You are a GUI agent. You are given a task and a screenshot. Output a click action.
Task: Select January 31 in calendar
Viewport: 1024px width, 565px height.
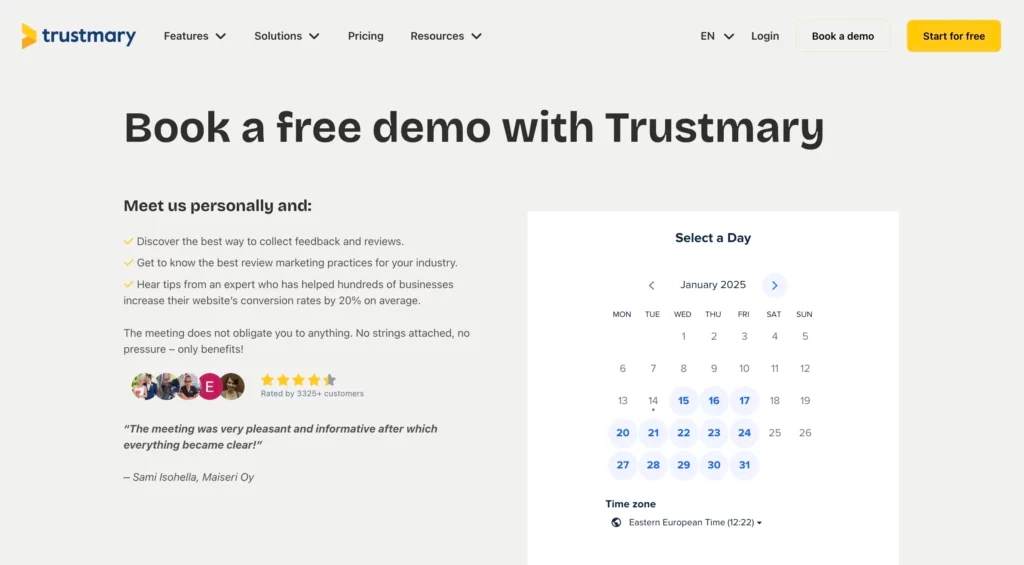[x=744, y=465]
